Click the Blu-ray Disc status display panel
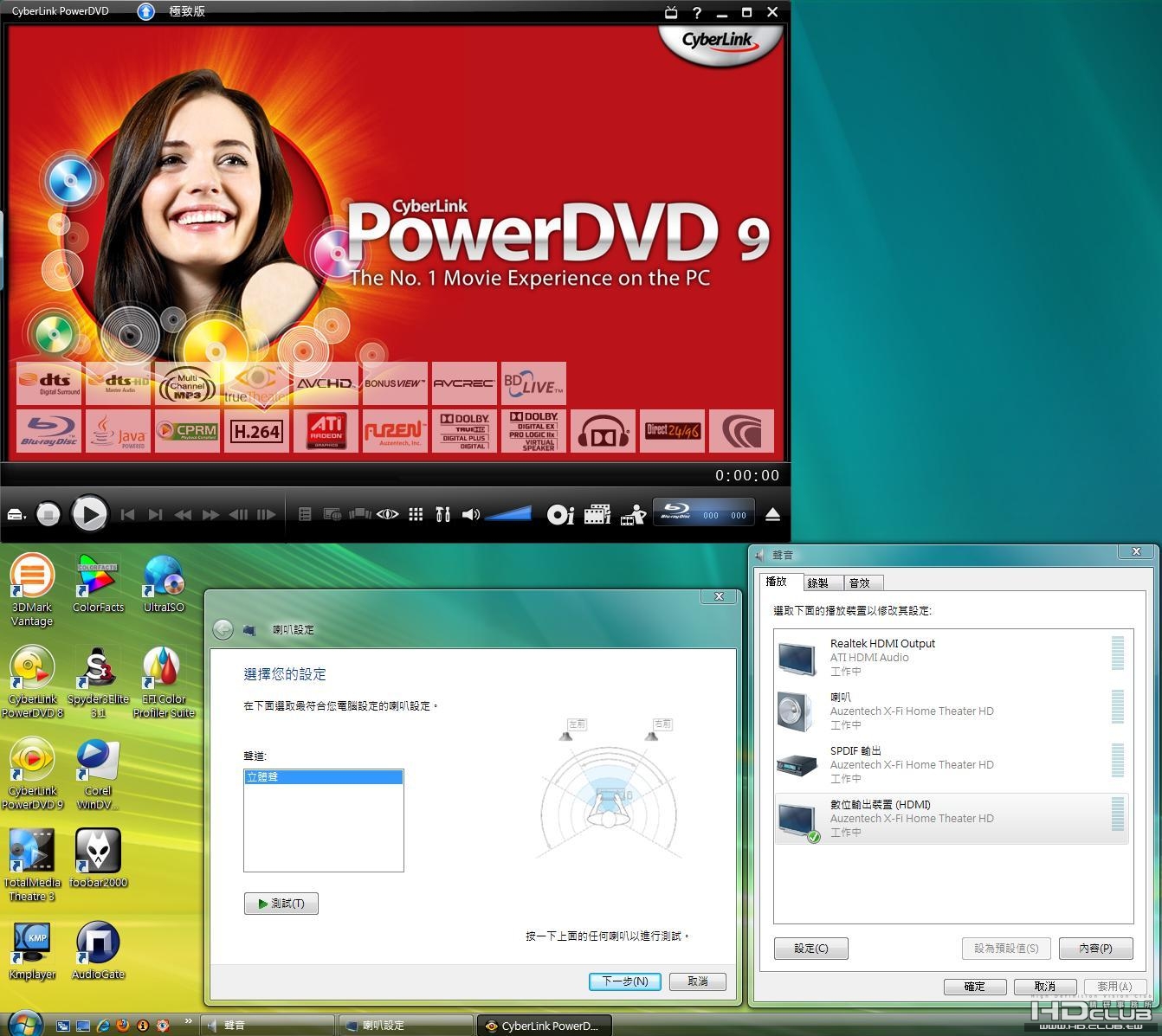The width and height of the screenshot is (1162, 1036). [704, 512]
